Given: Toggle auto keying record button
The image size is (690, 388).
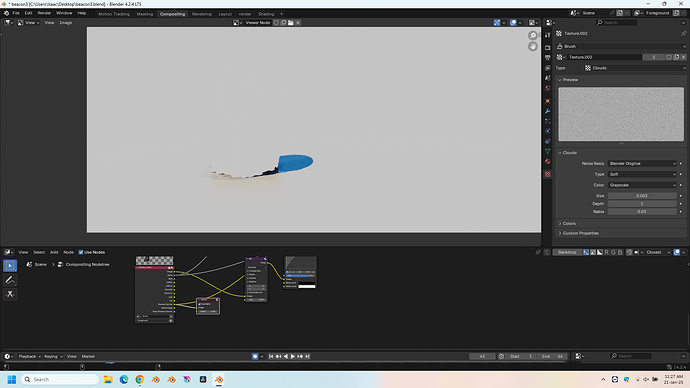Looking at the screenshot, I should pos(255,356).
